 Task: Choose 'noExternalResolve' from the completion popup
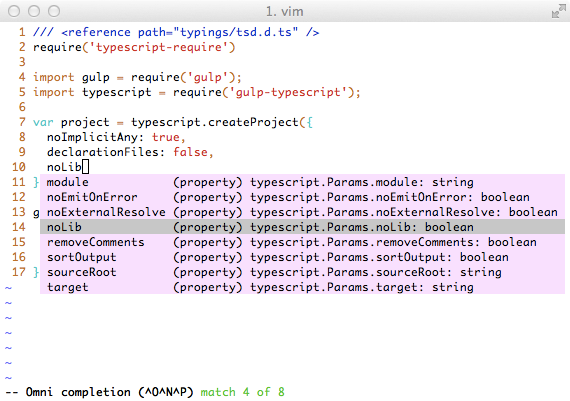(302, 212)
